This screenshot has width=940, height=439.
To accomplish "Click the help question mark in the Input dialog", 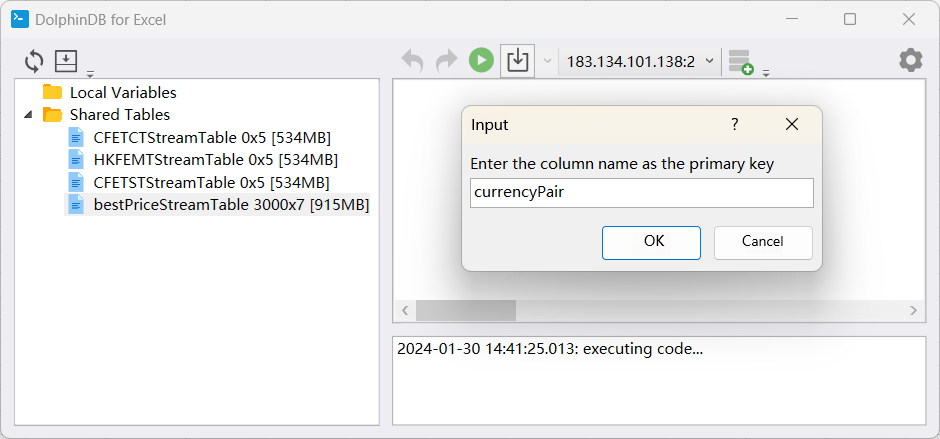I will (x=735, y=125).
